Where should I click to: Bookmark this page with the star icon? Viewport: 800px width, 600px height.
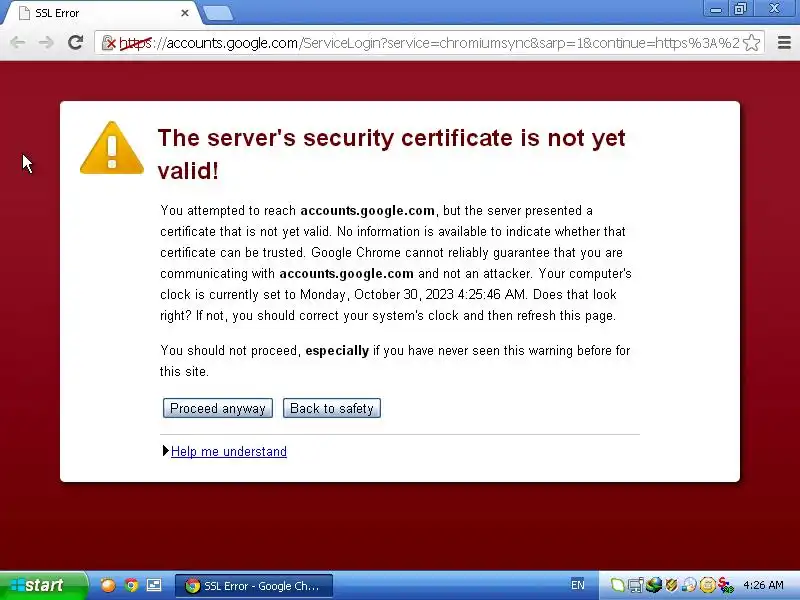click(752, 43)
